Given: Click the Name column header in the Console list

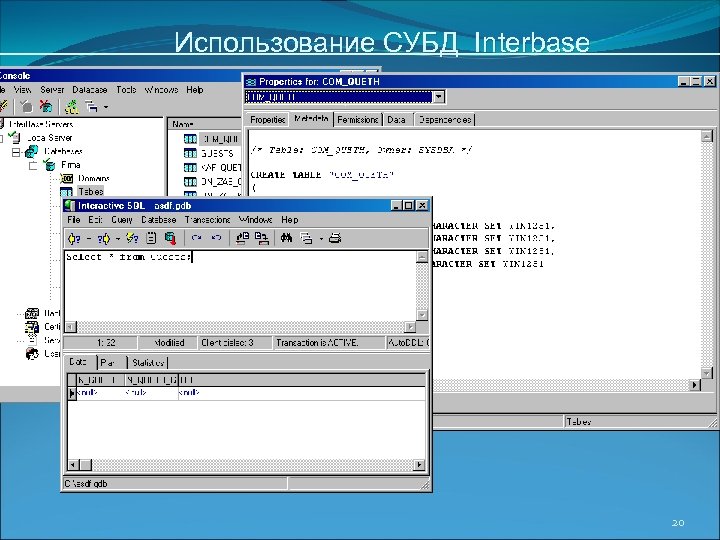Looking at the screenshot, I should click(205, 124).
